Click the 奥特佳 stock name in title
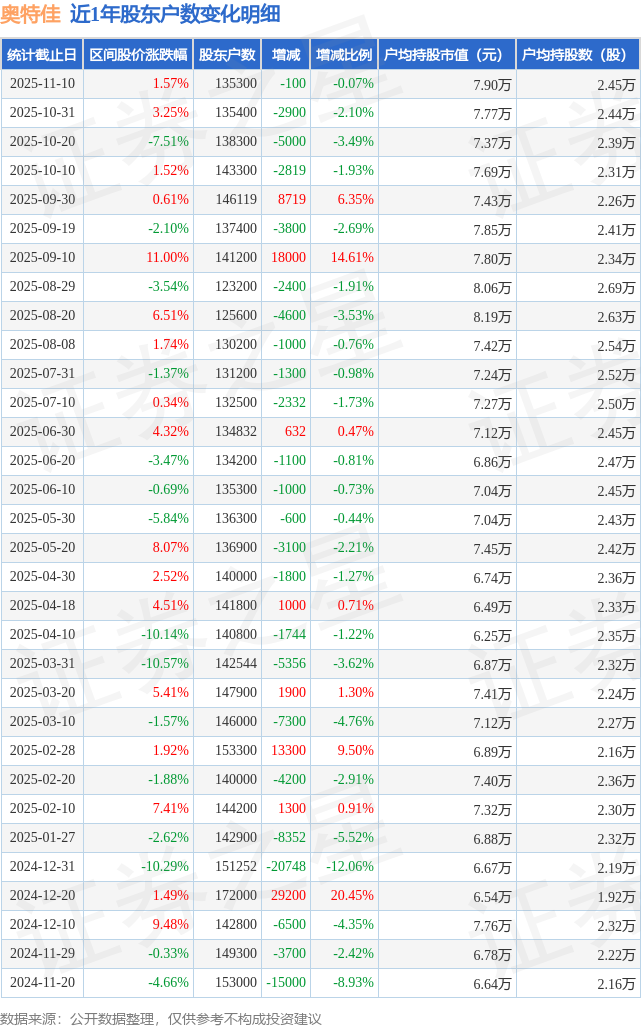Image resolution: width=641 pixels, height=1028 pixels. [x=30, y=14]
